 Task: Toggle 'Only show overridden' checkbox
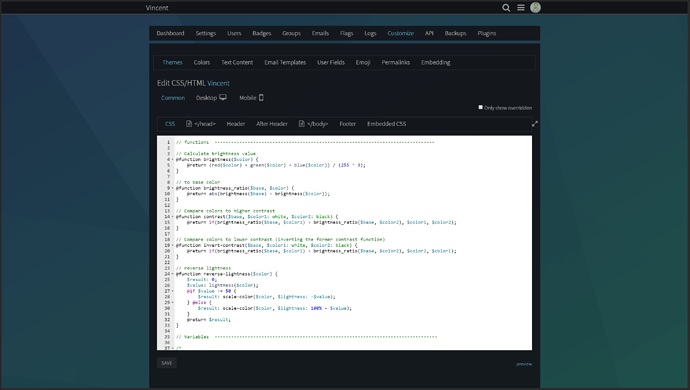(481, 107)
